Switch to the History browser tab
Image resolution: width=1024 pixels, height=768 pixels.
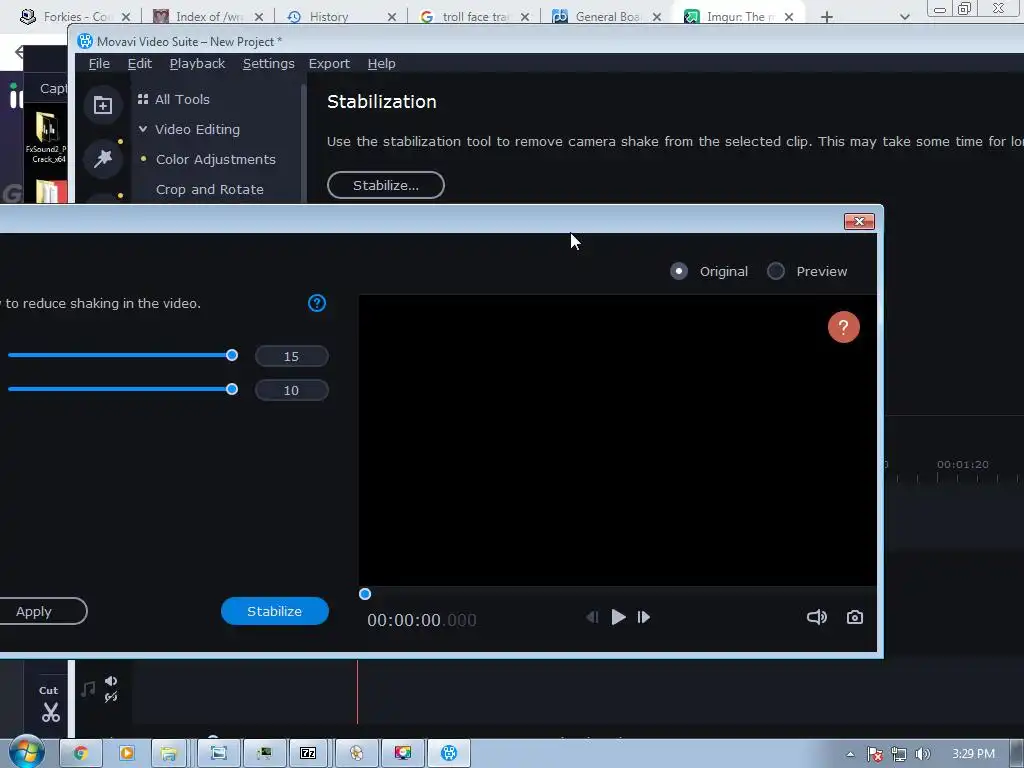328,17
